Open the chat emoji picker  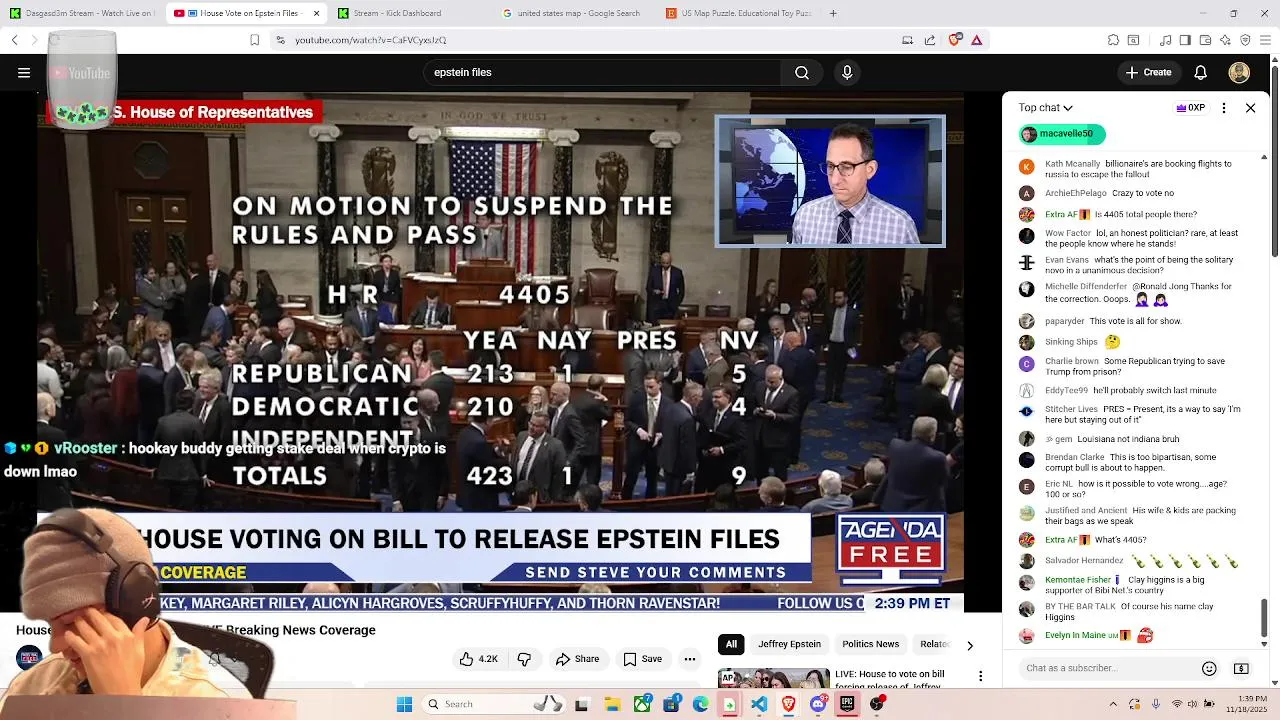coord(1209,668)
